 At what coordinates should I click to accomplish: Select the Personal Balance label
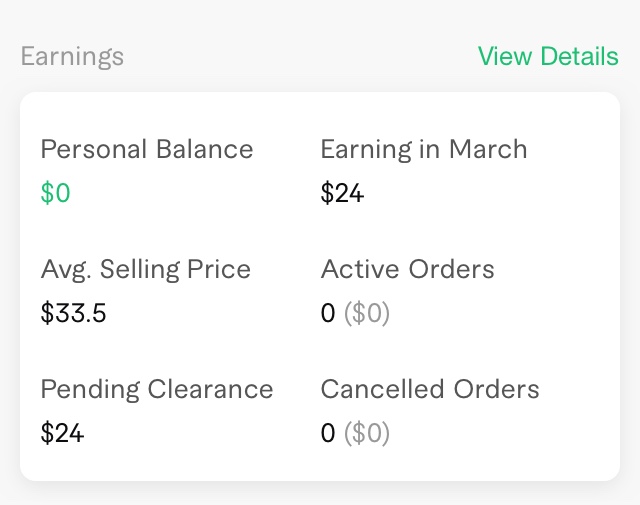[x=147, y=150]
